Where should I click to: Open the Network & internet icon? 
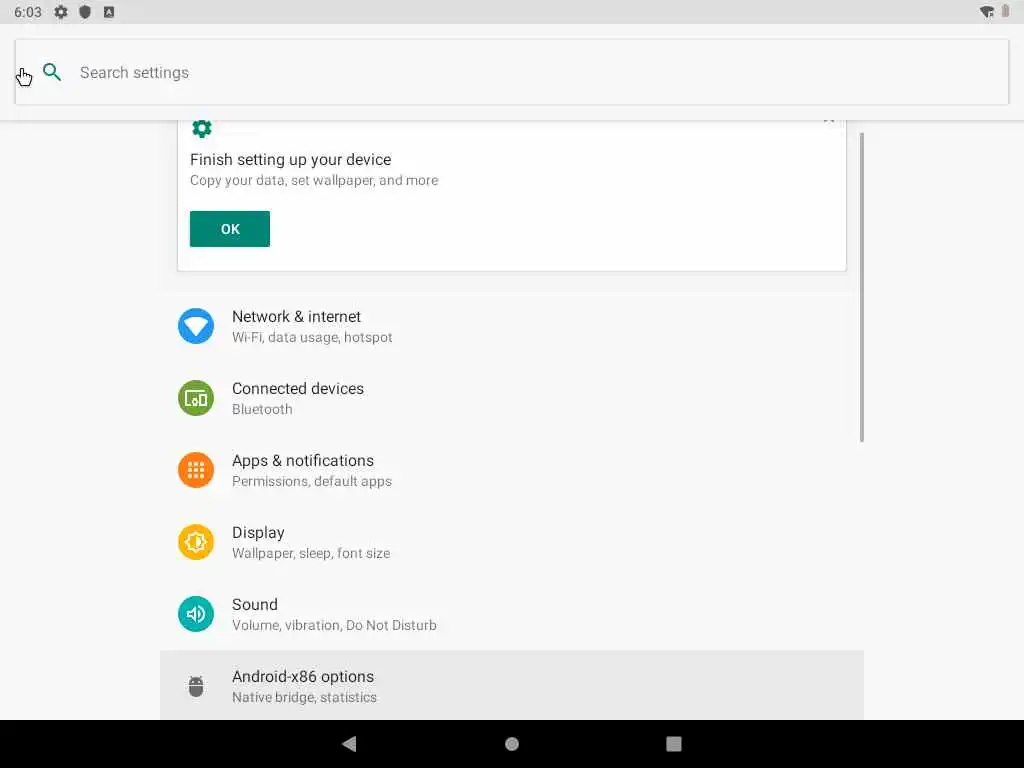[x=196, y=326]
